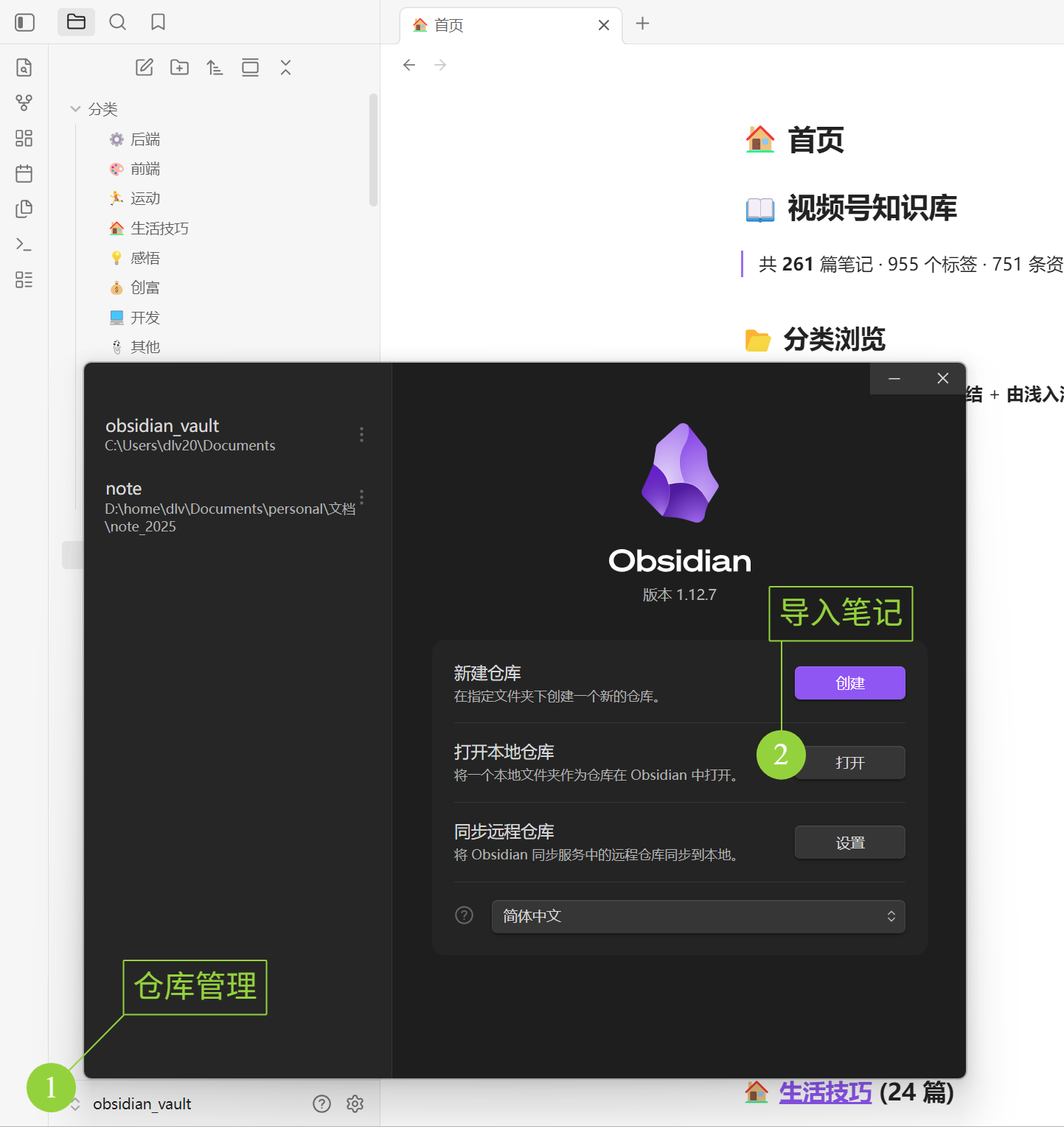Image resolution: width=1064 pixels, height=1127 pixels.
Task: Create a new note with the pencil icon
Action: pos(144,67)
